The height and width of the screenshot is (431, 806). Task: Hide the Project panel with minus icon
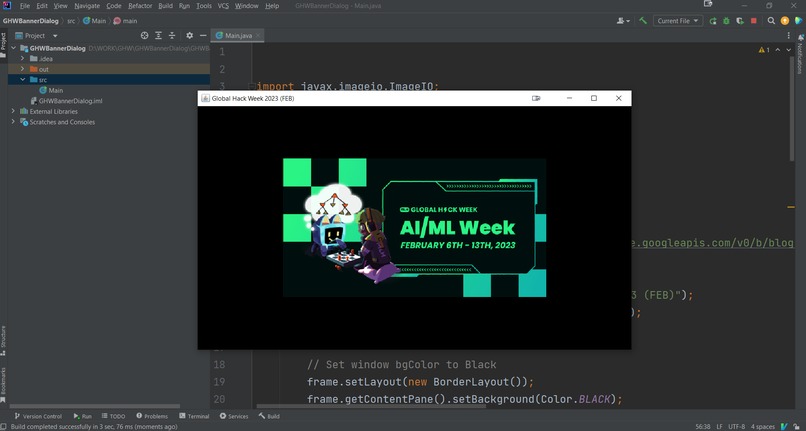[203, 35]
